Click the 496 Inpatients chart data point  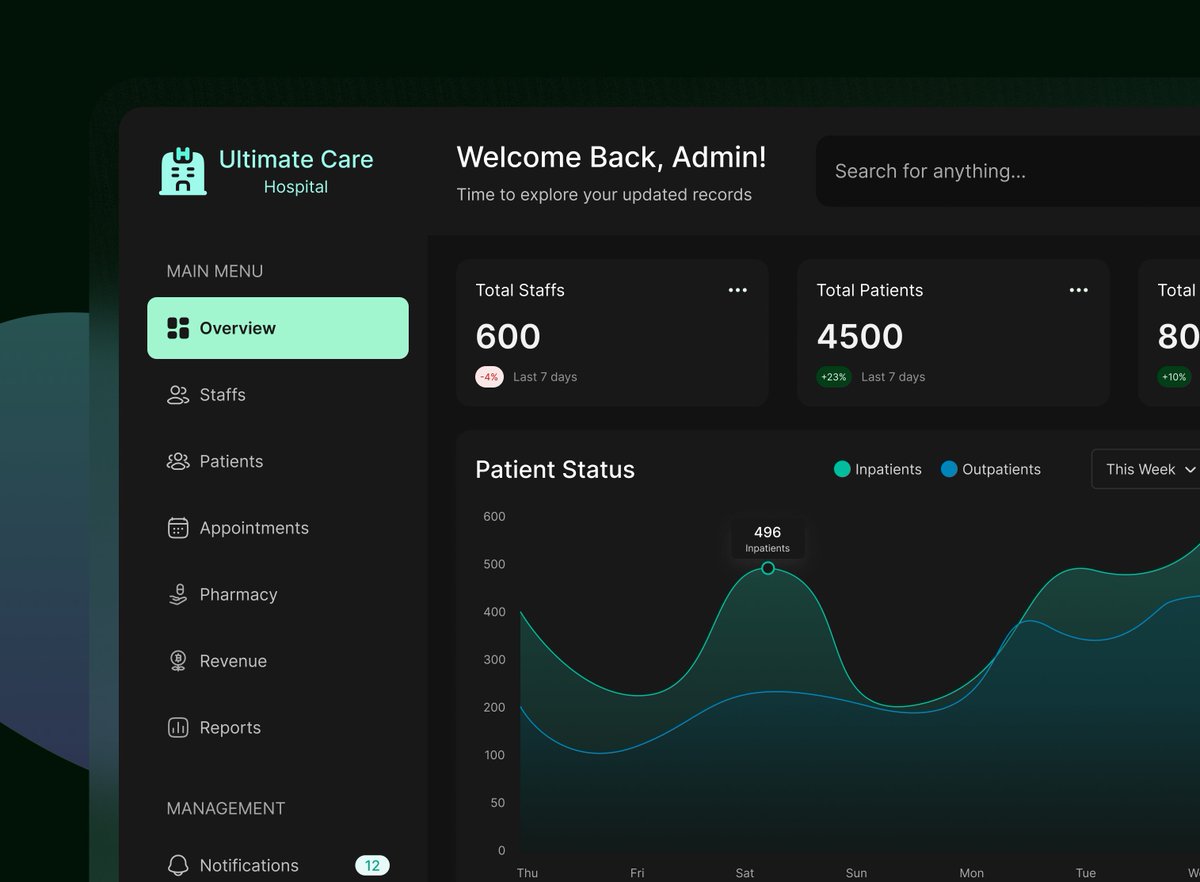click(768, 568)
